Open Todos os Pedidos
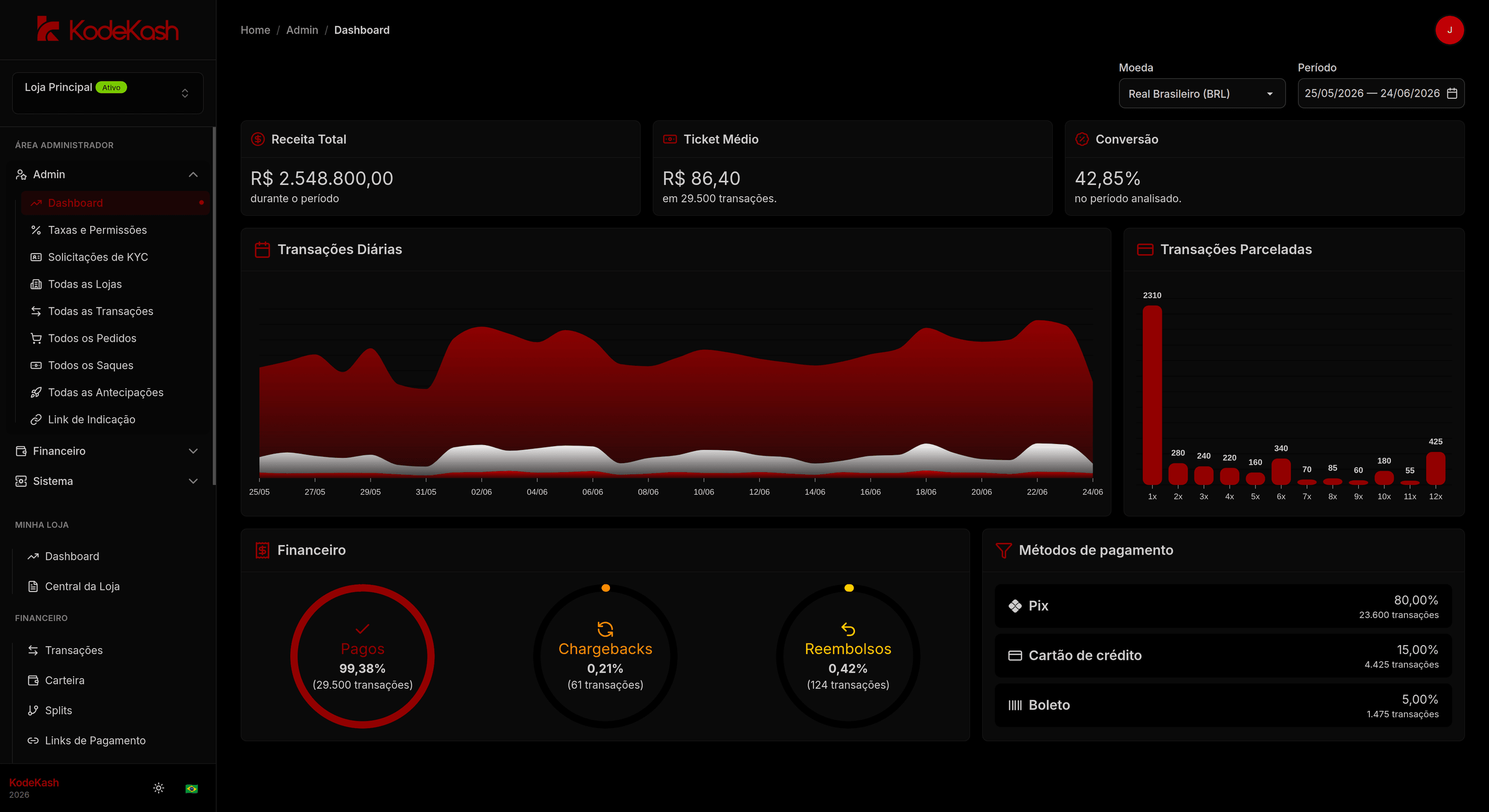The image size is (1489, 812). (x=115, y=338)
